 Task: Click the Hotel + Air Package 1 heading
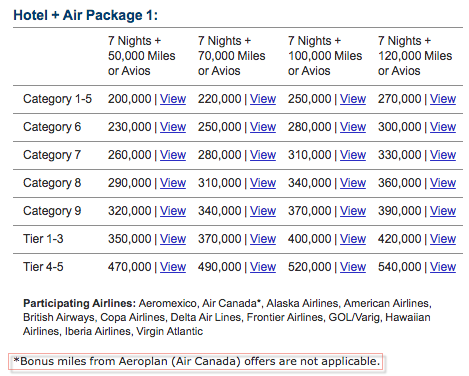click(x=85, y=15)
